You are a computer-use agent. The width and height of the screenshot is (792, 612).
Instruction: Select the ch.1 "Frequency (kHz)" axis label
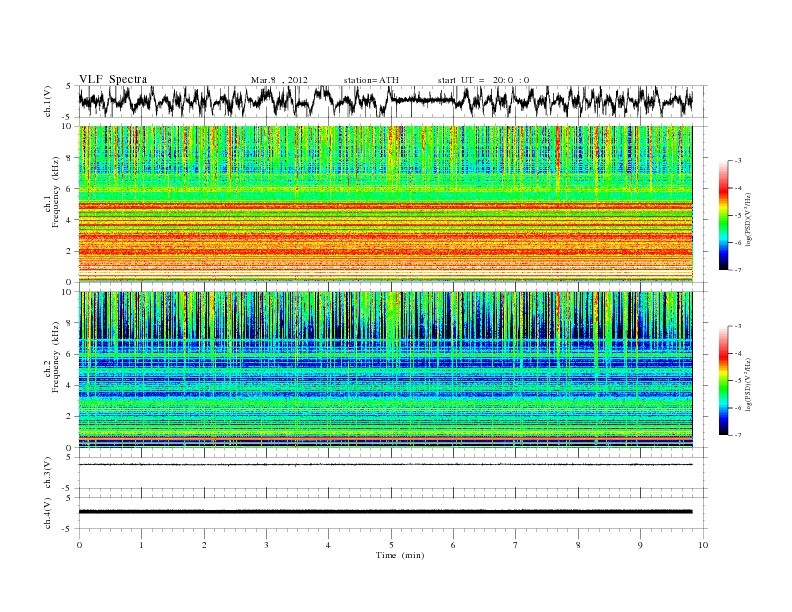pos(56,191)
